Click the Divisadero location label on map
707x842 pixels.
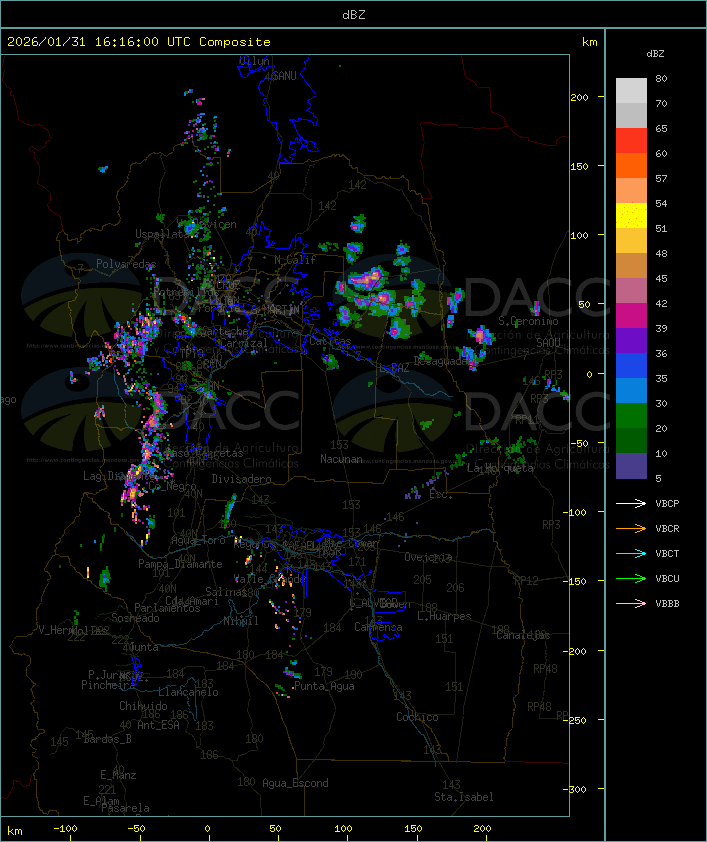click(241, 479)
